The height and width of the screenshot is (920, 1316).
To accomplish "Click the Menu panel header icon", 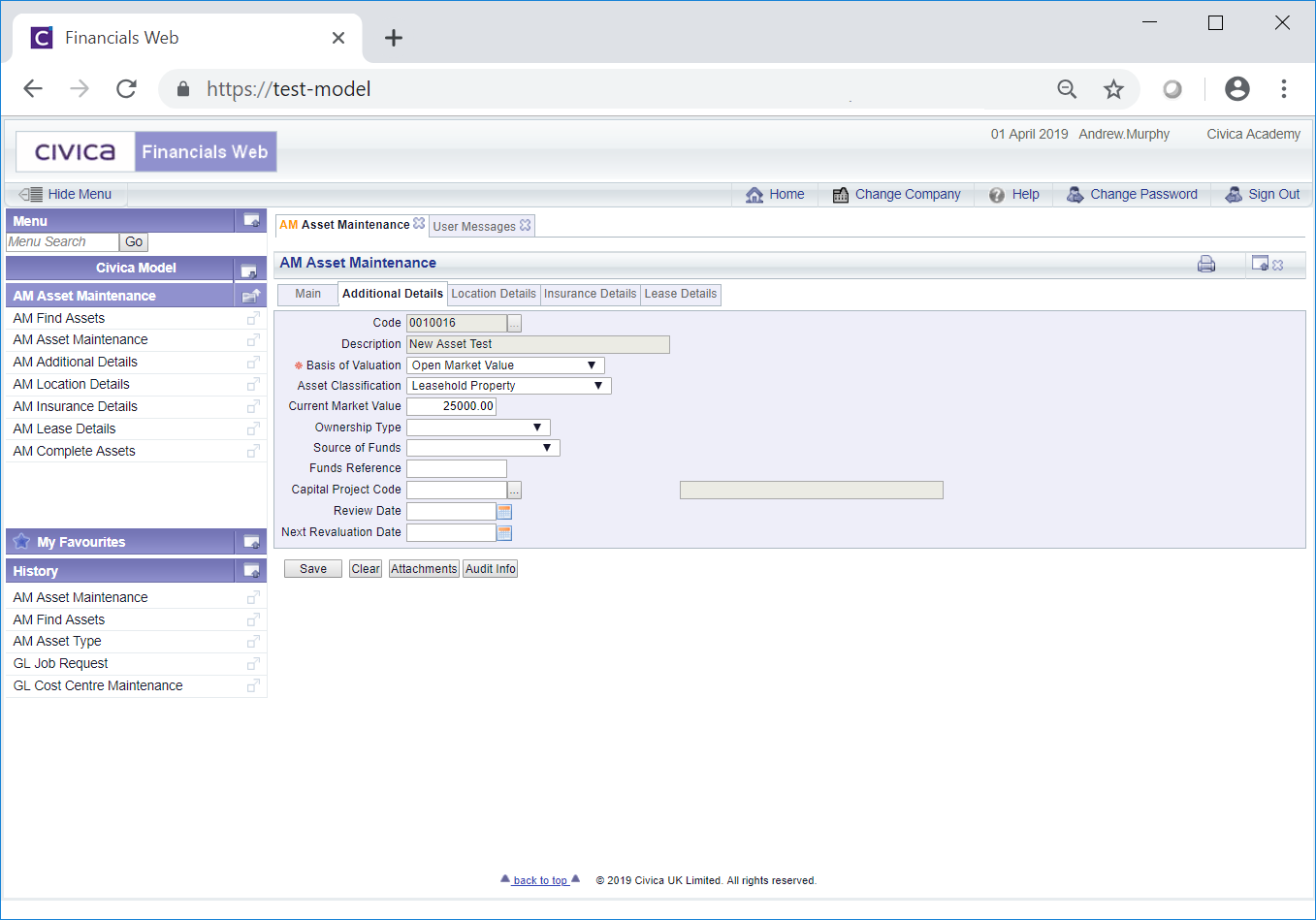I will coord(251,221).
